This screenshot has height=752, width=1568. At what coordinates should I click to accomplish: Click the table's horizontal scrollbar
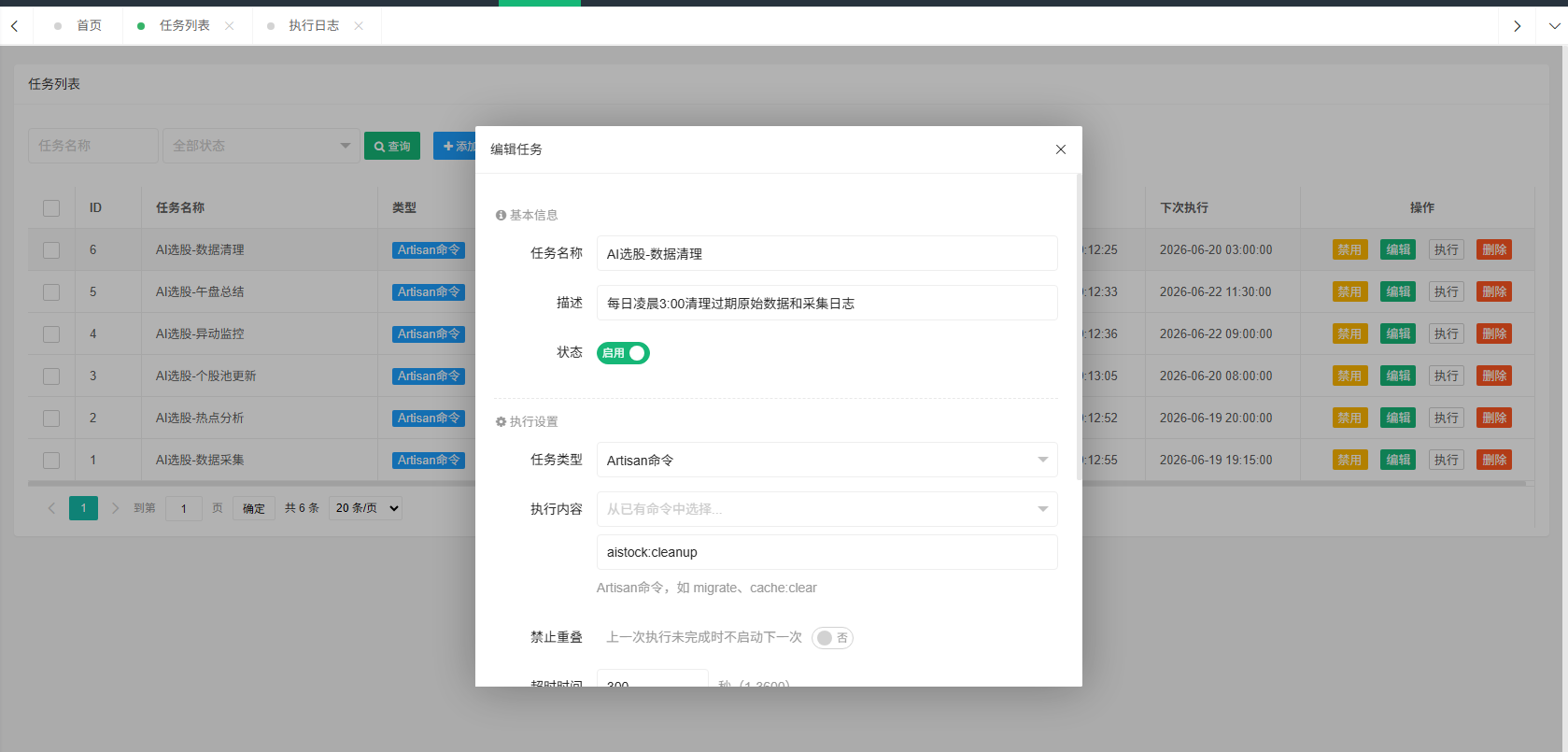click(775, 484)
